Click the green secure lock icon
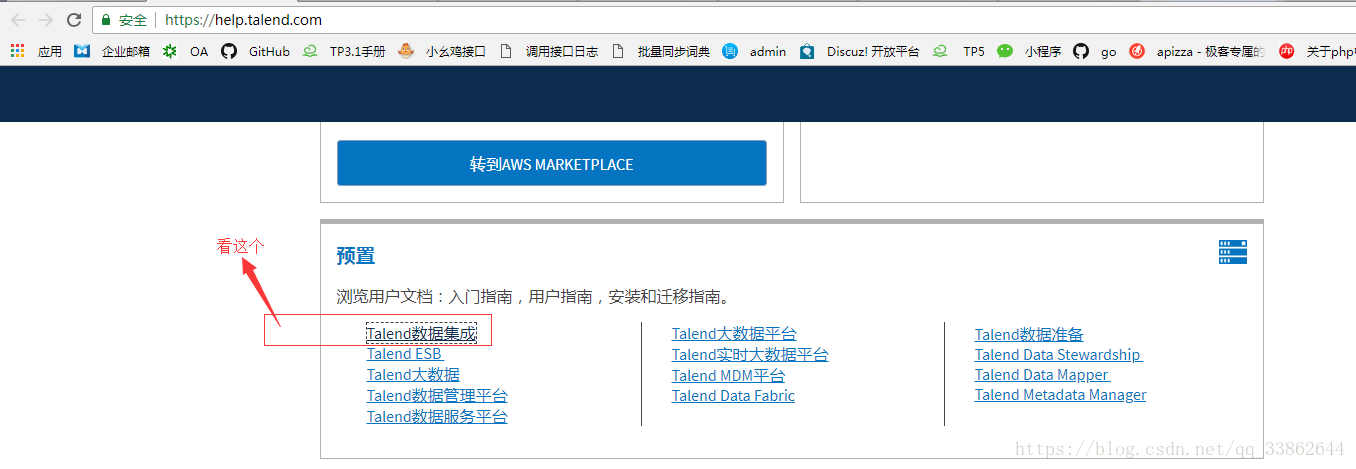The width and height of the screenshot is (1356, 469). tap(107, 19)
